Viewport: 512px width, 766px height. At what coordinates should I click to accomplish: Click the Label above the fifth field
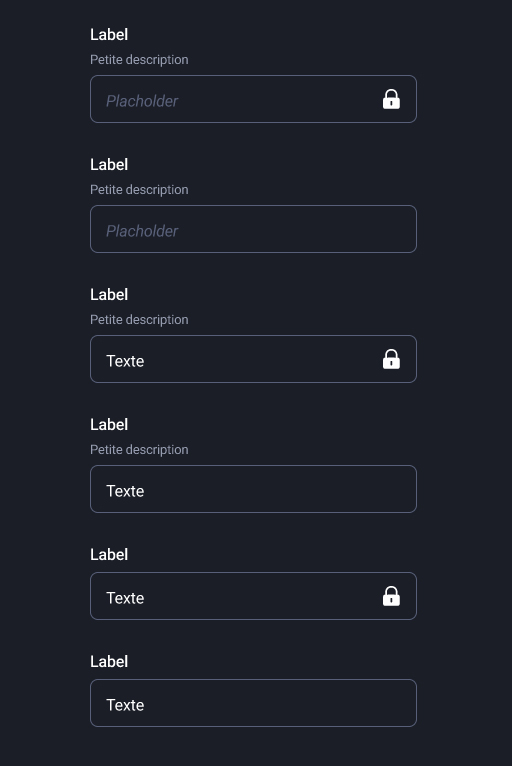point(109,554)
